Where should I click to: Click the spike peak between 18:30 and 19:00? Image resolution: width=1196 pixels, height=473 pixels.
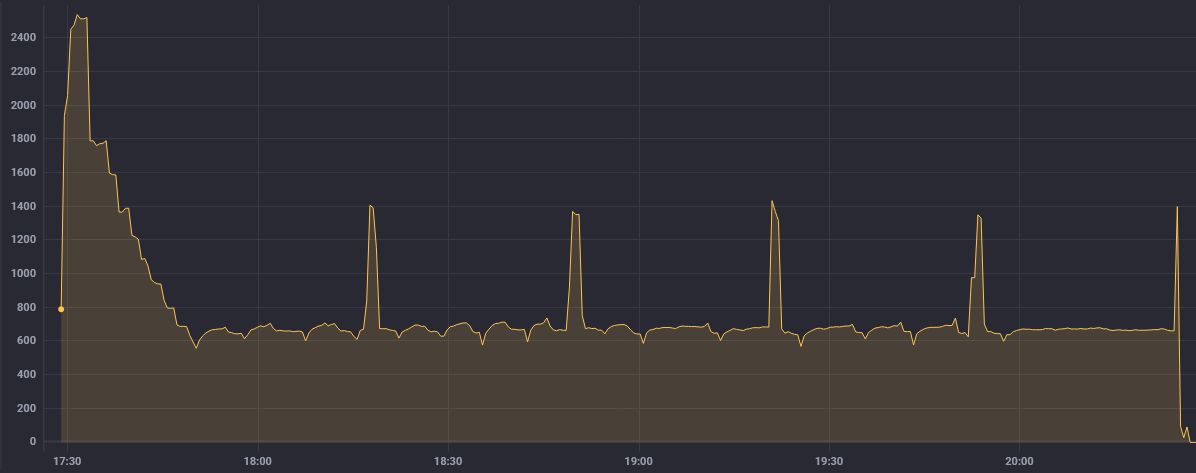pyautogui.click(x=573, y=211)
